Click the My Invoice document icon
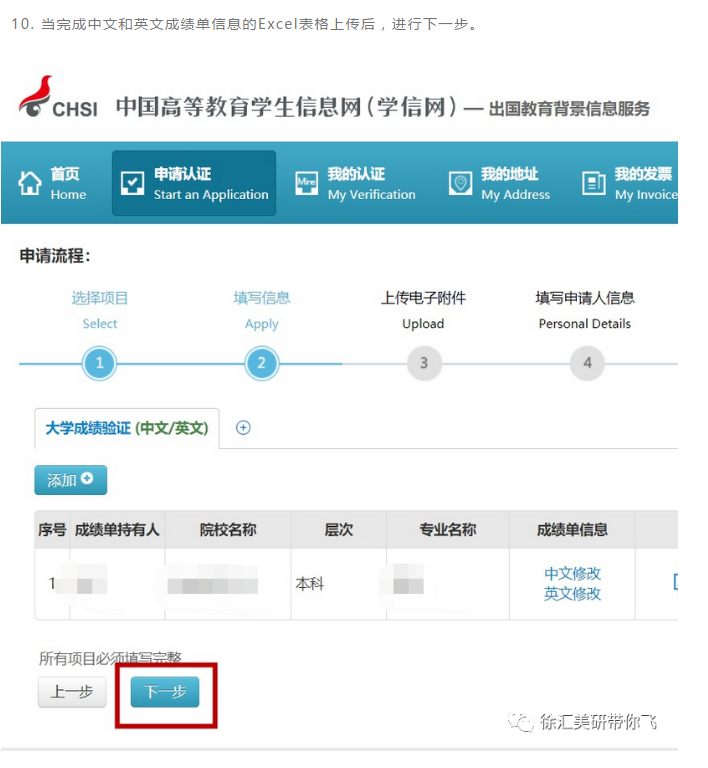This screenshot has width=708, height=768. tap(594, 183)
